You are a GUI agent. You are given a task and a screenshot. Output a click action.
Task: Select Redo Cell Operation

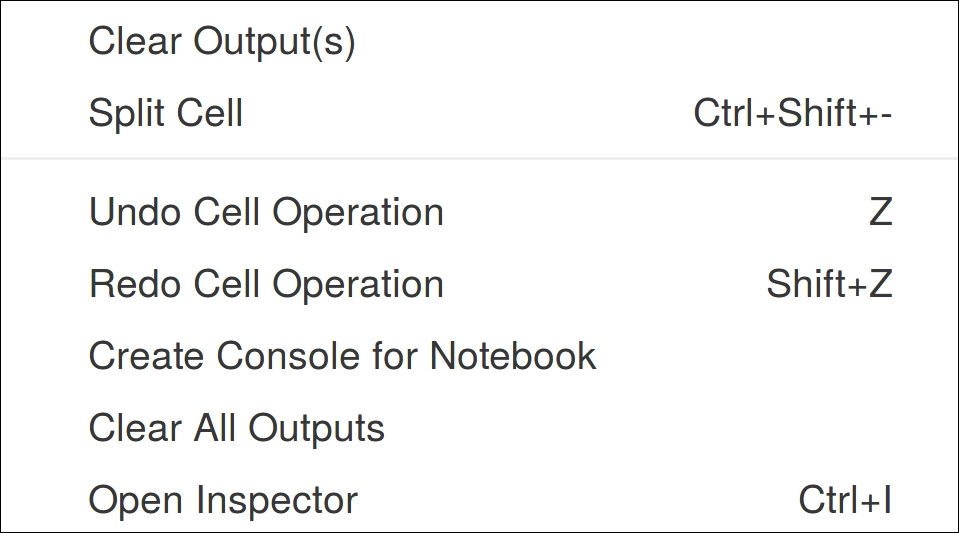(x=266, y=284)
